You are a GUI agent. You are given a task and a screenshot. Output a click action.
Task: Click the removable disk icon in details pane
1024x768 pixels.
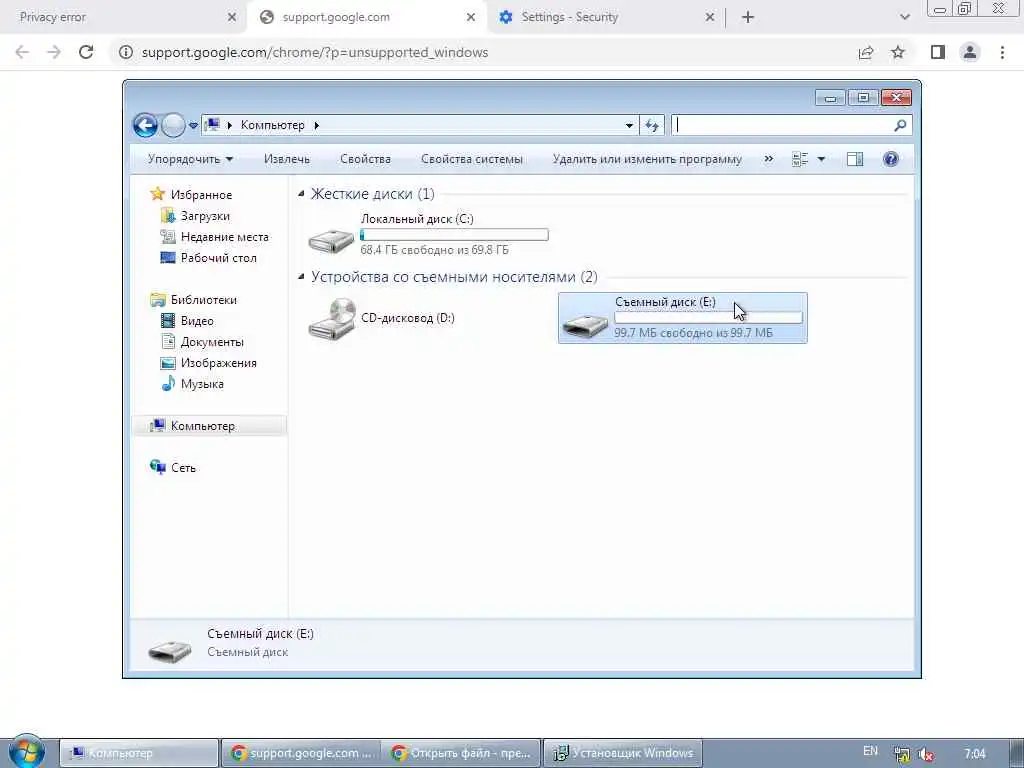(170, 650)
